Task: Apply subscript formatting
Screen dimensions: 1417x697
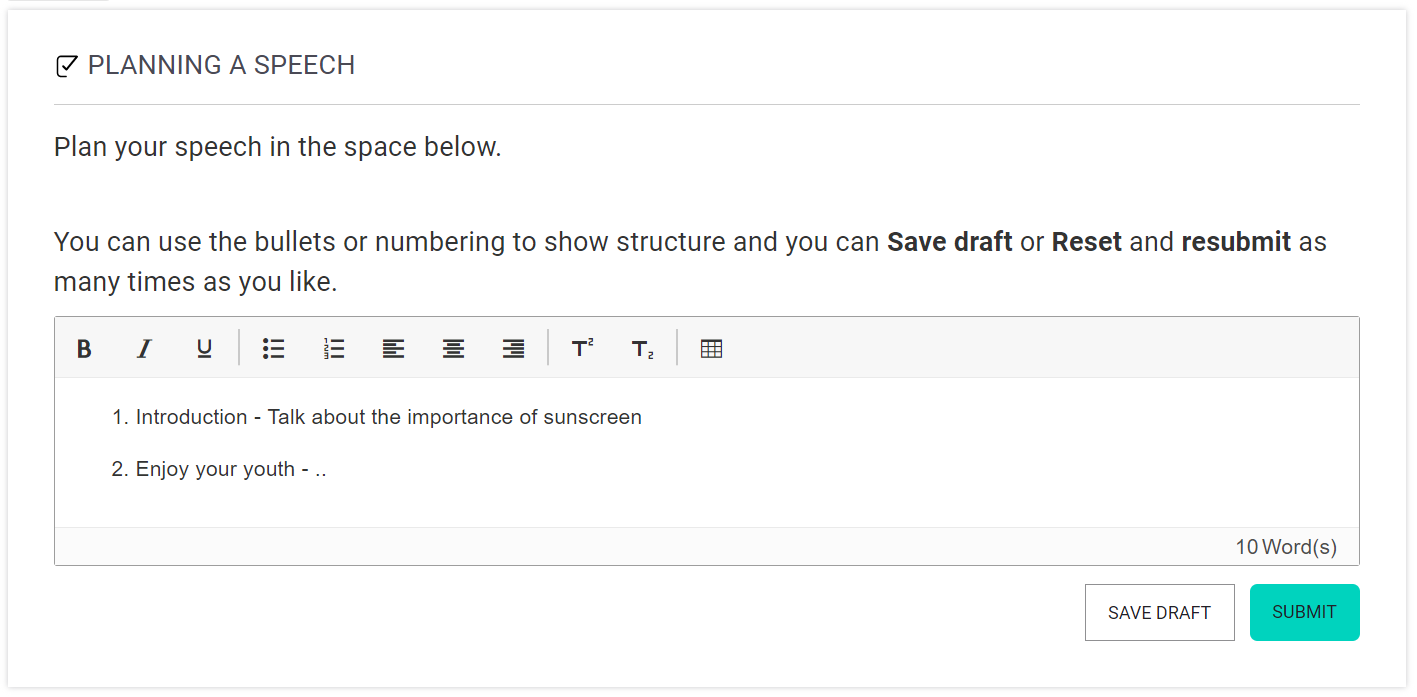Action: [x=641, y=348]
